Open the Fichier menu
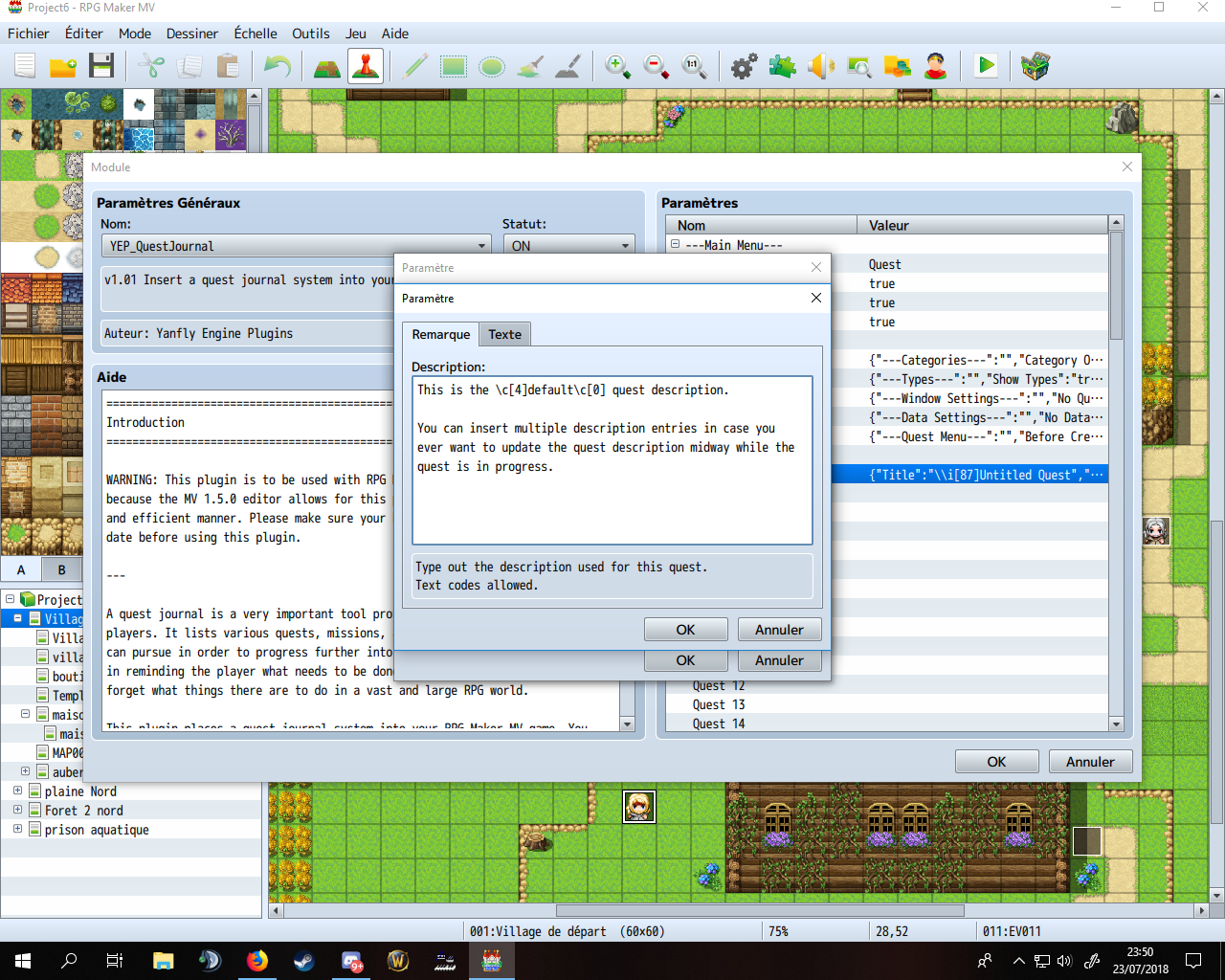Image resolution: width=1225 pixels, height=980 pixels. tap(29, 33)
